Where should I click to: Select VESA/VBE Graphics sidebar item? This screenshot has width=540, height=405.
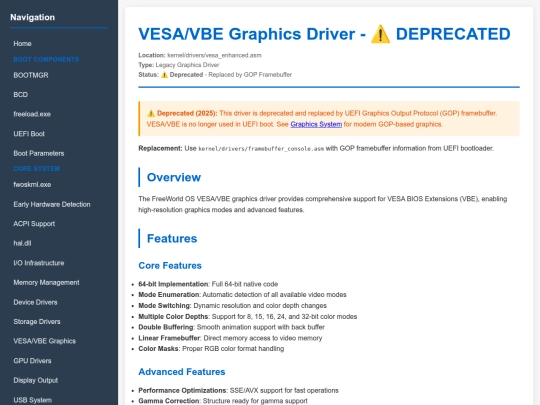pyautogui.click(x=45, y=341)
